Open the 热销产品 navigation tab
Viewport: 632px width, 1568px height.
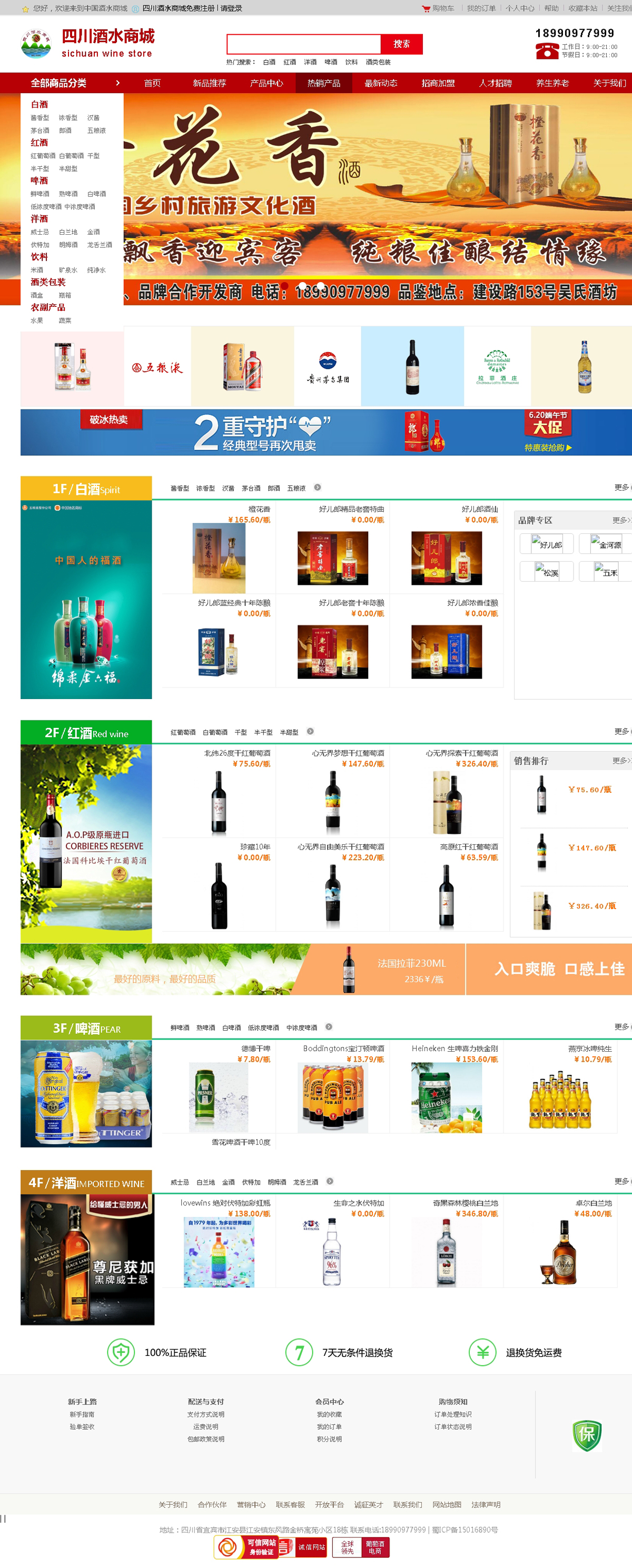point(323,83)
